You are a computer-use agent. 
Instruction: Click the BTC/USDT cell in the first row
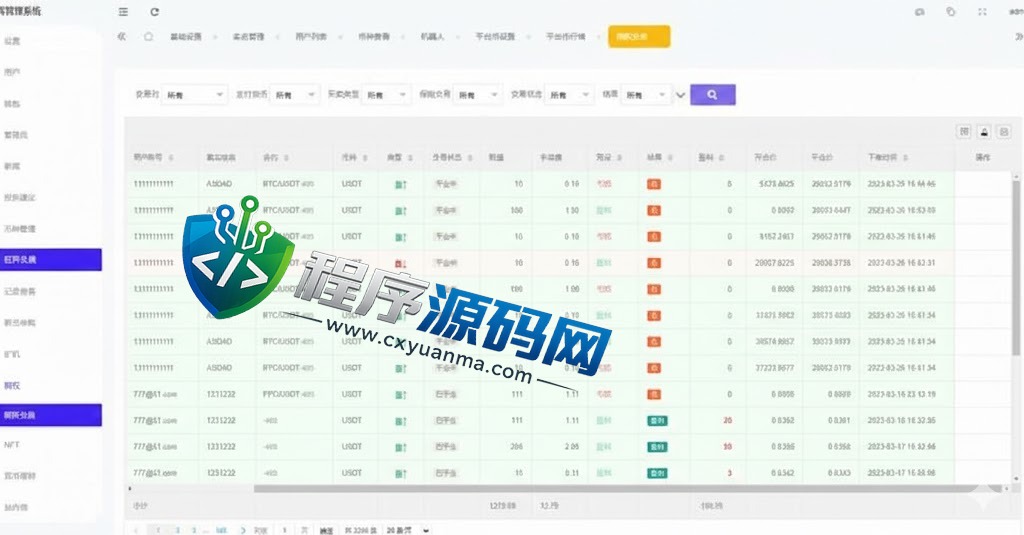(x=288, y=184)
